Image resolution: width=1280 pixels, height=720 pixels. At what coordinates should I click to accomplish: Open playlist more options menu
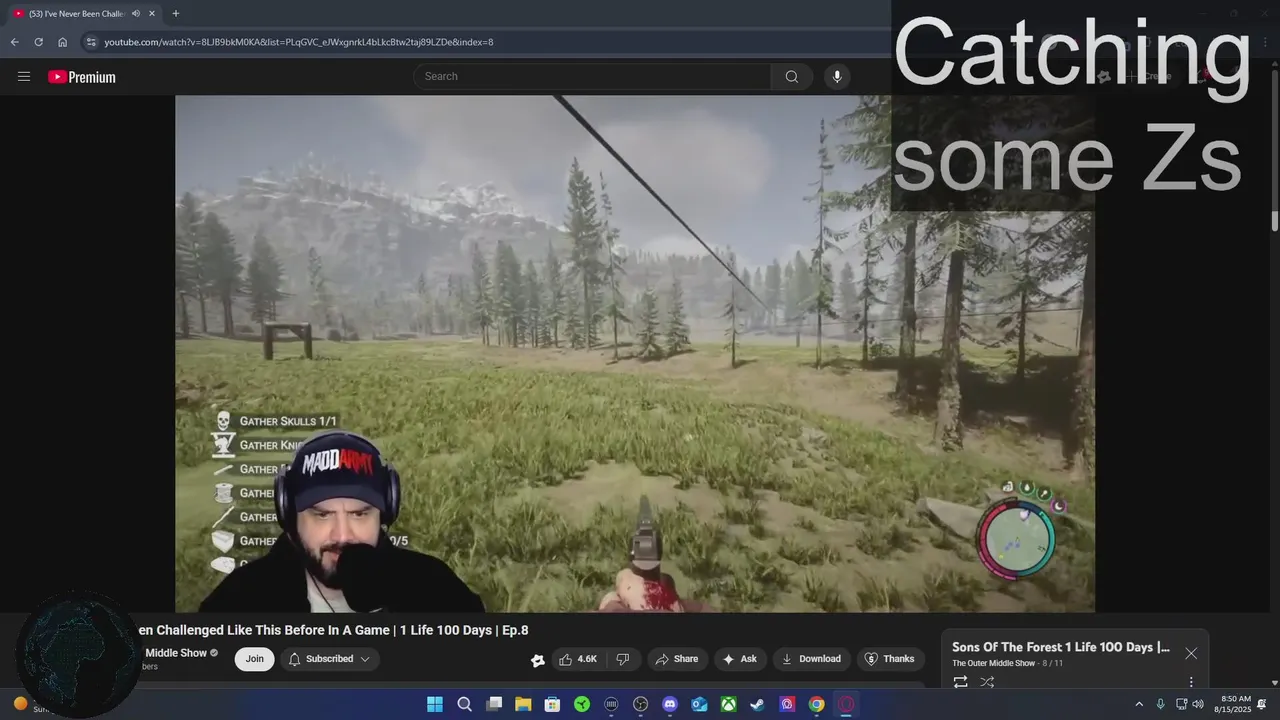click(1191, 682)
